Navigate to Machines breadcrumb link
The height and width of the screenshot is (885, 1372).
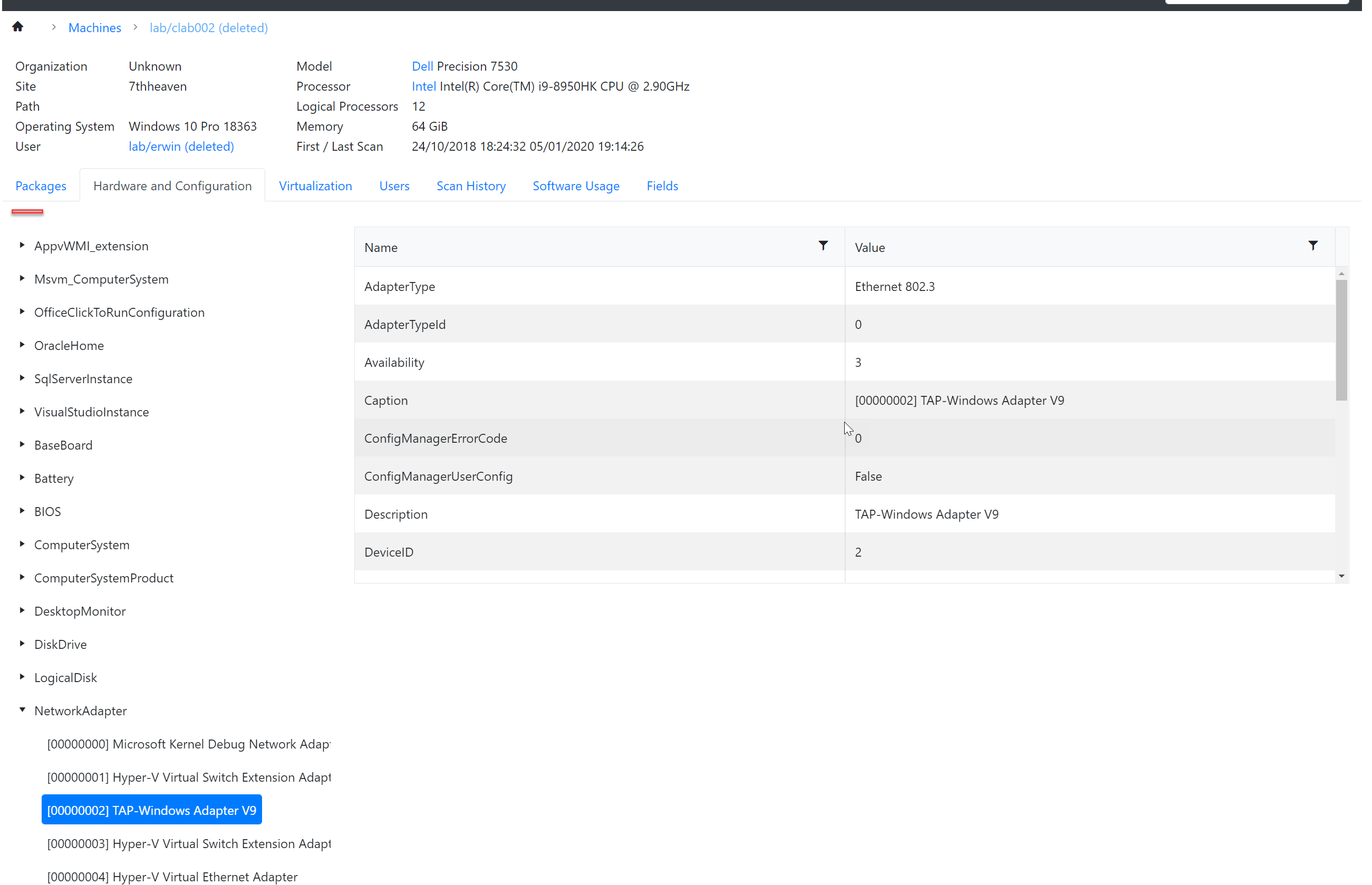pyautogui.click(x=95, y=27)
